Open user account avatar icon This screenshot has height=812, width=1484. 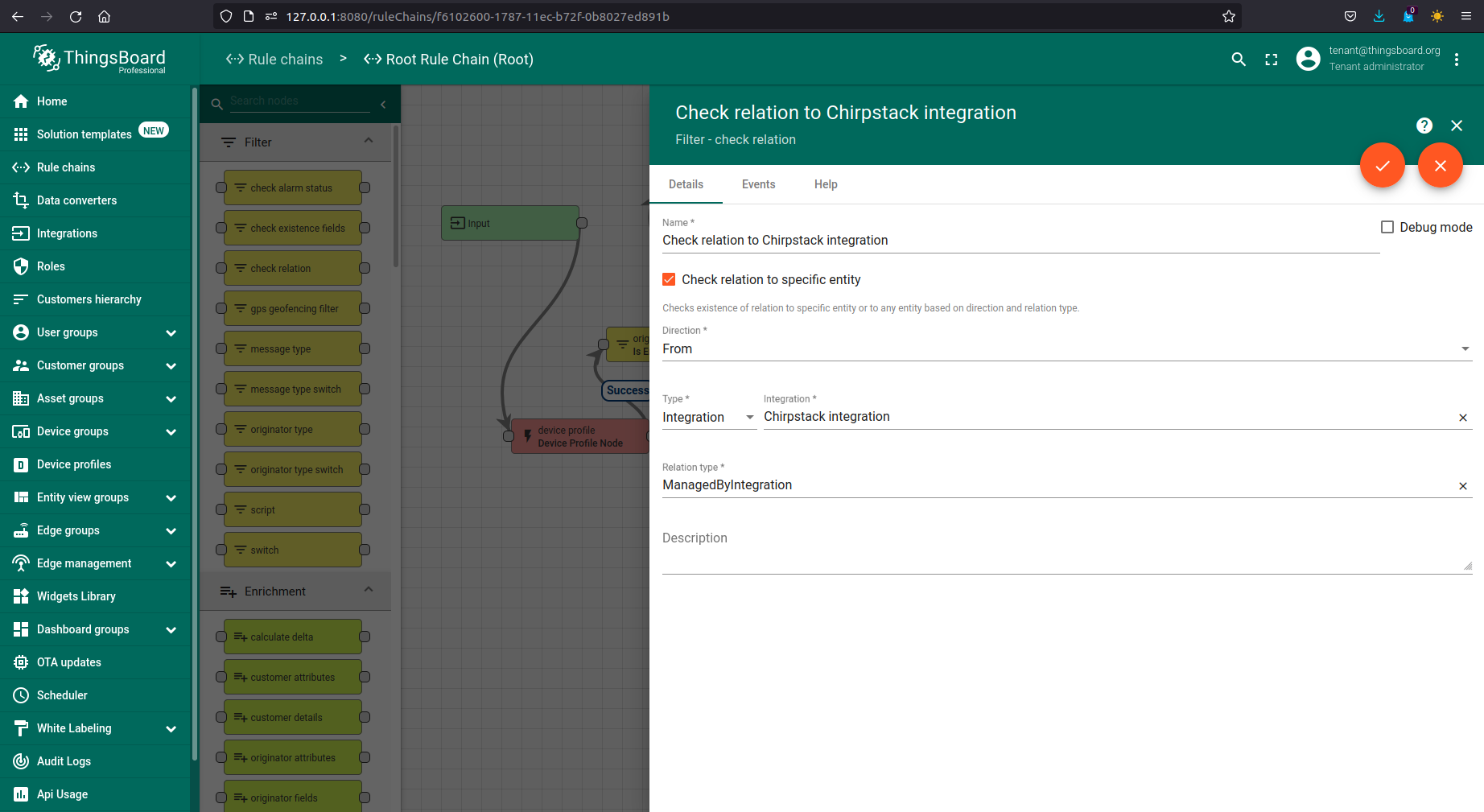pyautogui.click(x=1309, y=59)
